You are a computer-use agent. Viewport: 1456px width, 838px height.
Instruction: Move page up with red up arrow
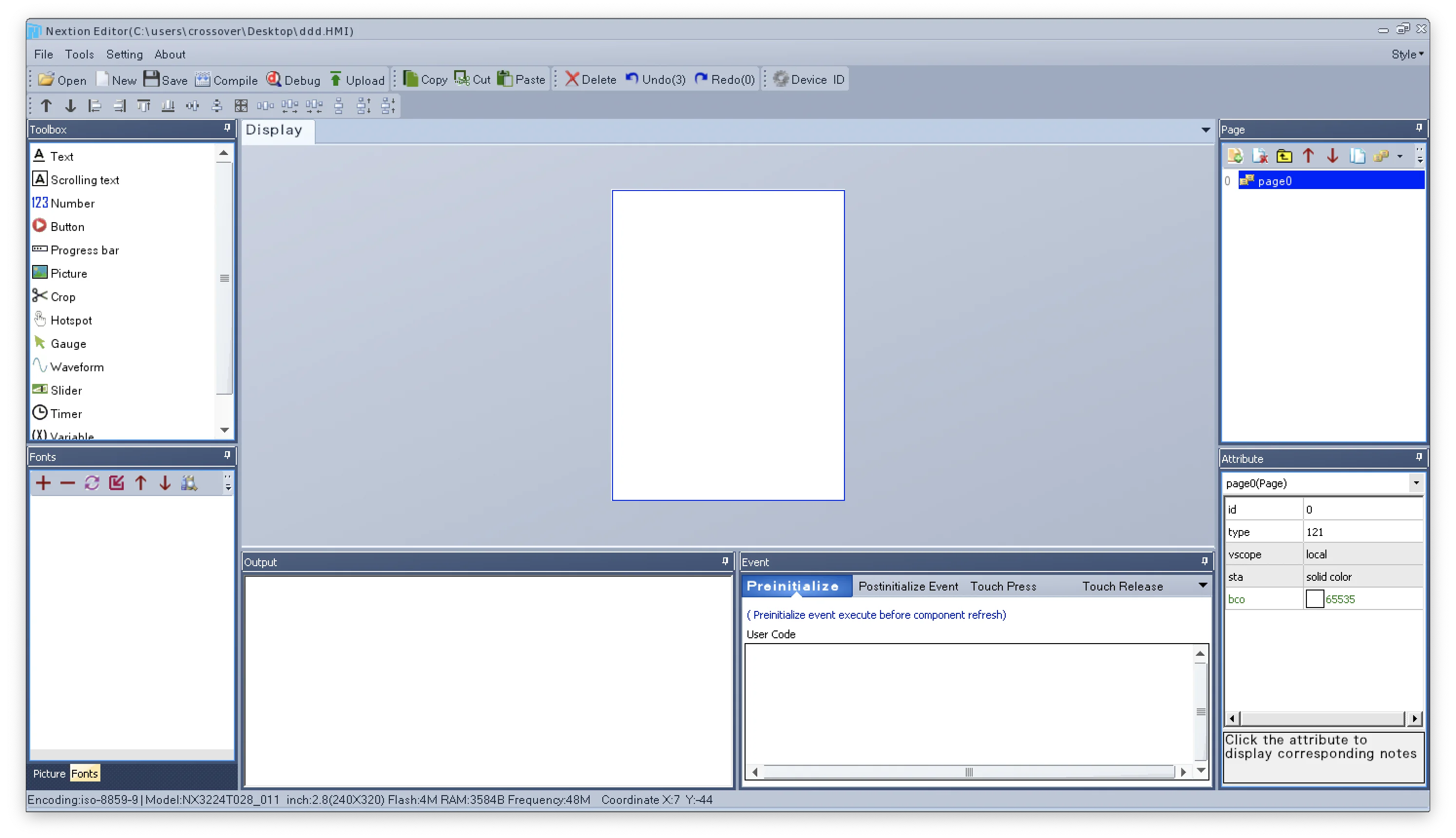(1309, 156)
